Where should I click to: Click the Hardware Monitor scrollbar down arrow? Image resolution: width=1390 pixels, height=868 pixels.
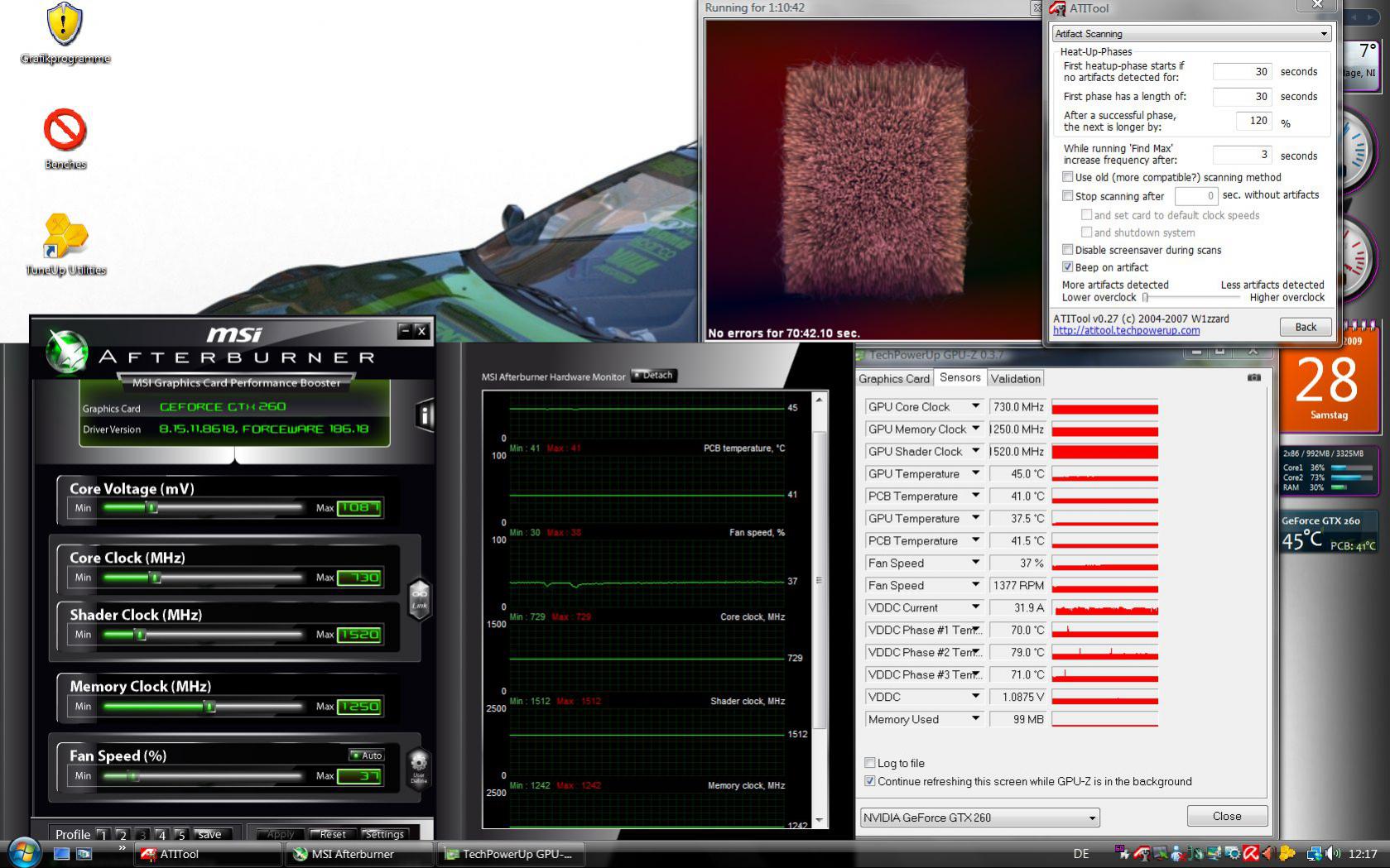[x=820, y=820]
